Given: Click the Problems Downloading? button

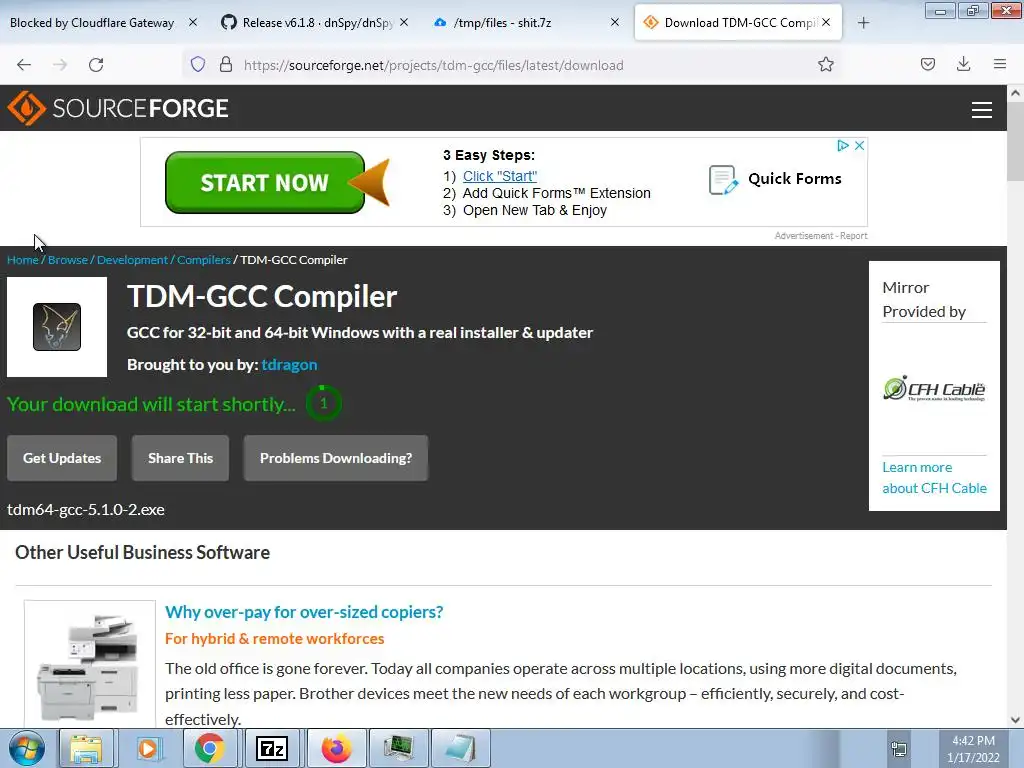Looking at the screenshot, I should click(336, 458).
